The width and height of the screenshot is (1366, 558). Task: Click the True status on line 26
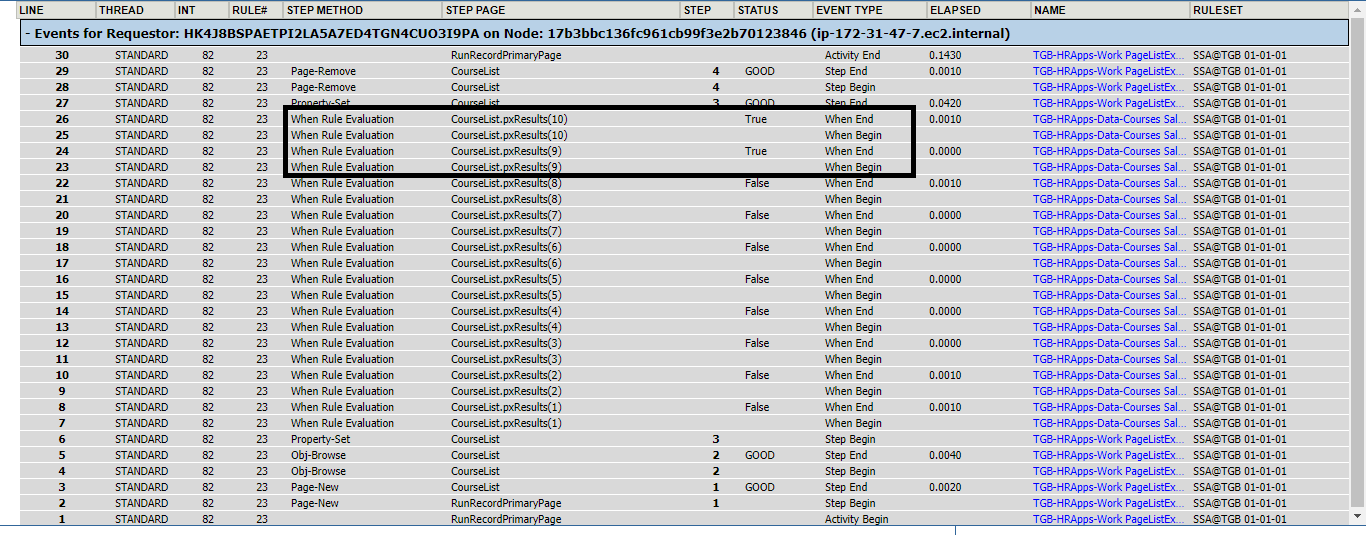point(756,119)
